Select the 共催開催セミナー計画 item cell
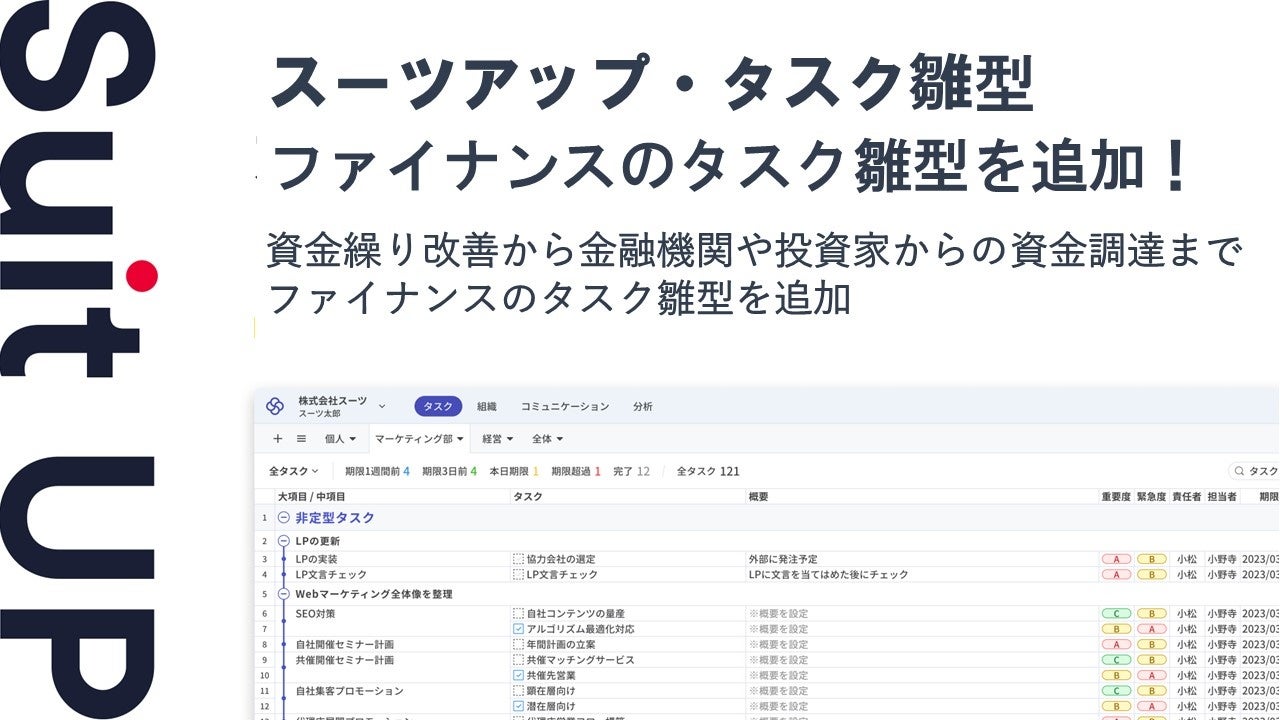Viewport: 1280px width, 720px height. [x=345, y=660]
